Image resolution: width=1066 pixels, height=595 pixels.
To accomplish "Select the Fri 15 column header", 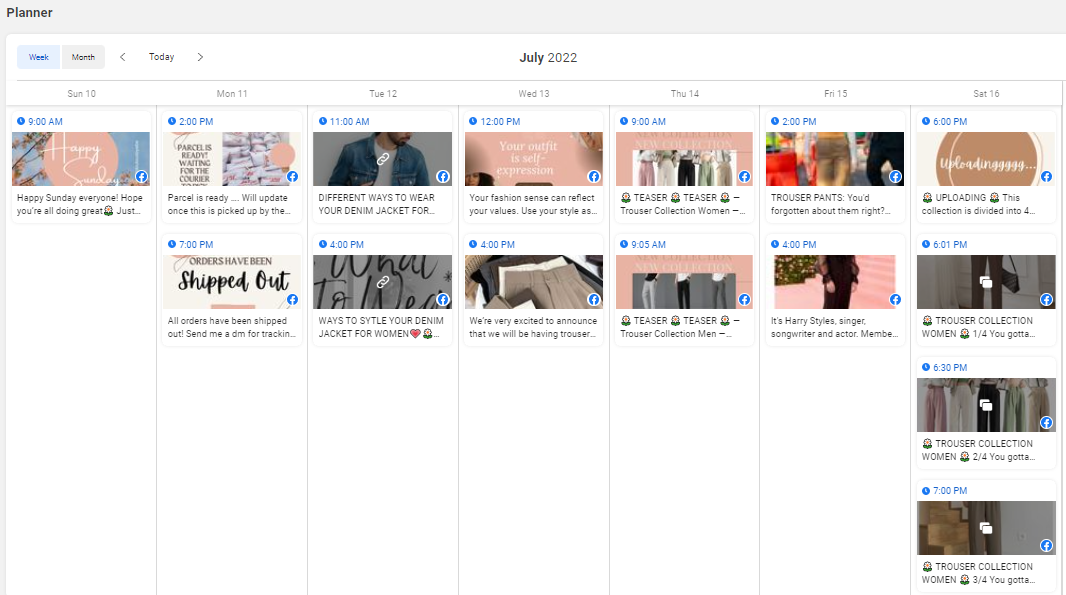I will click(x=836, y=94).
